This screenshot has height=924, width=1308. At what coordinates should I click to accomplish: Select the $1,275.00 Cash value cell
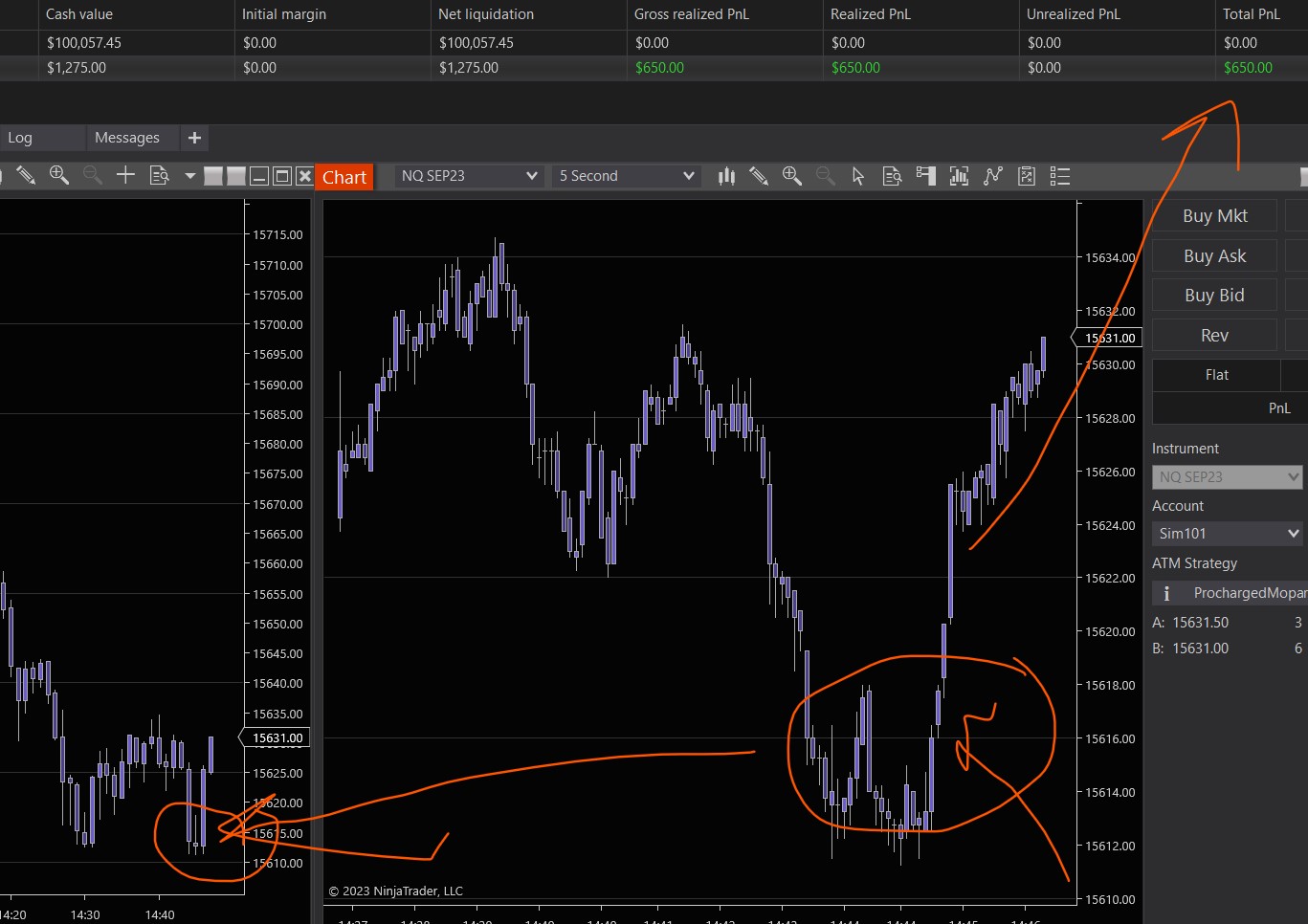[x=136, y=68]
